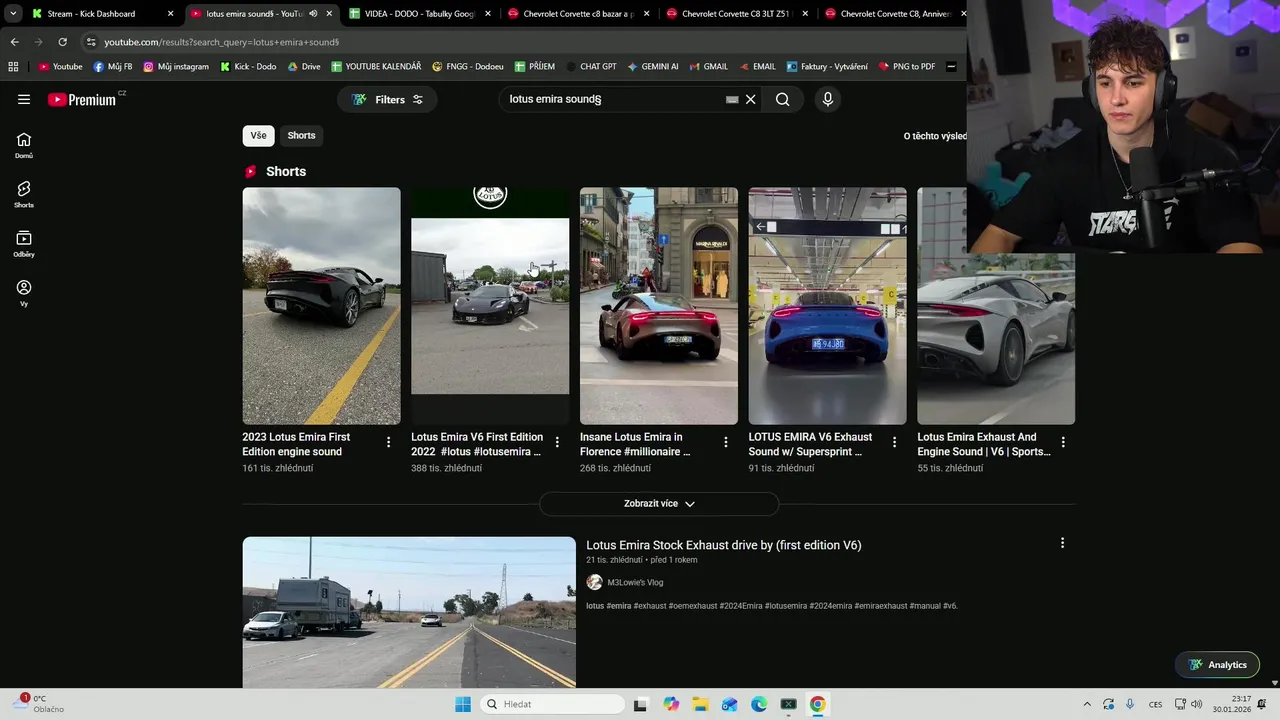Open options menu for 'Lotus Emira Stock Exhaust drive by' video
Image resolution: width=1280 pixels, height=720 pixels.
pos(1062,543)
